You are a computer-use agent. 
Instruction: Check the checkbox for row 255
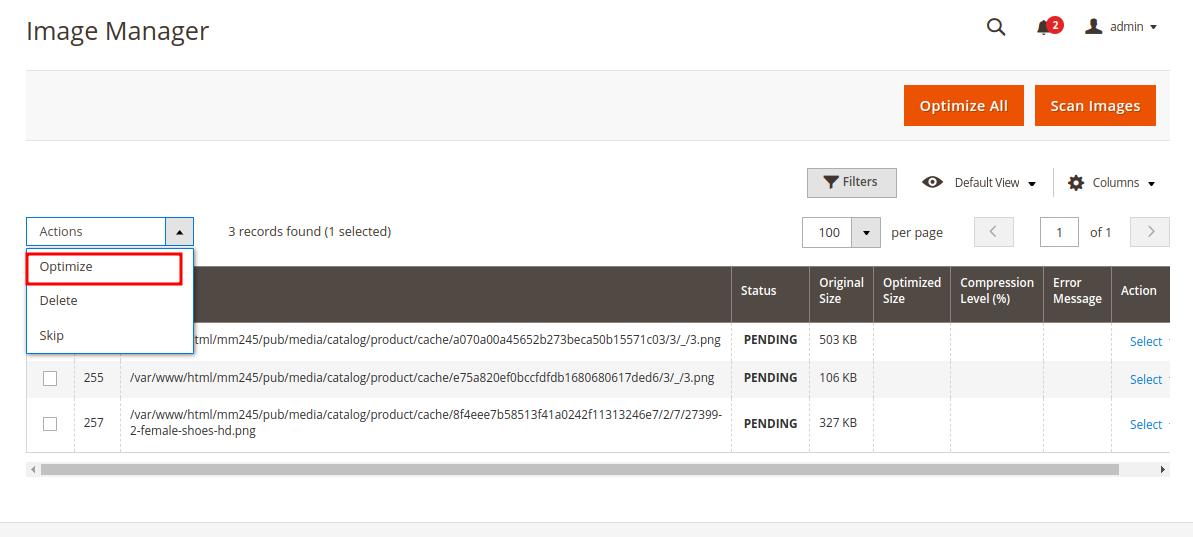pyautogui.click(x=50, y=378)
